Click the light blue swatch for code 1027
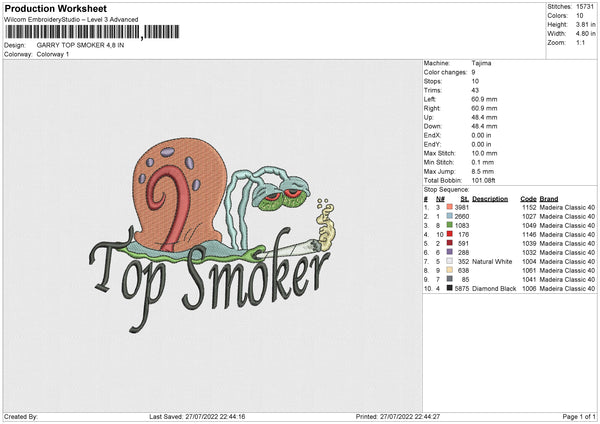 [450, 216]
